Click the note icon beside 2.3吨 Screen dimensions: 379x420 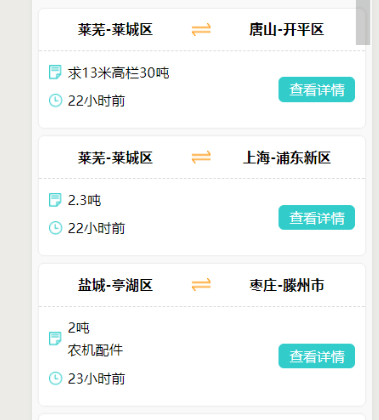55,200
